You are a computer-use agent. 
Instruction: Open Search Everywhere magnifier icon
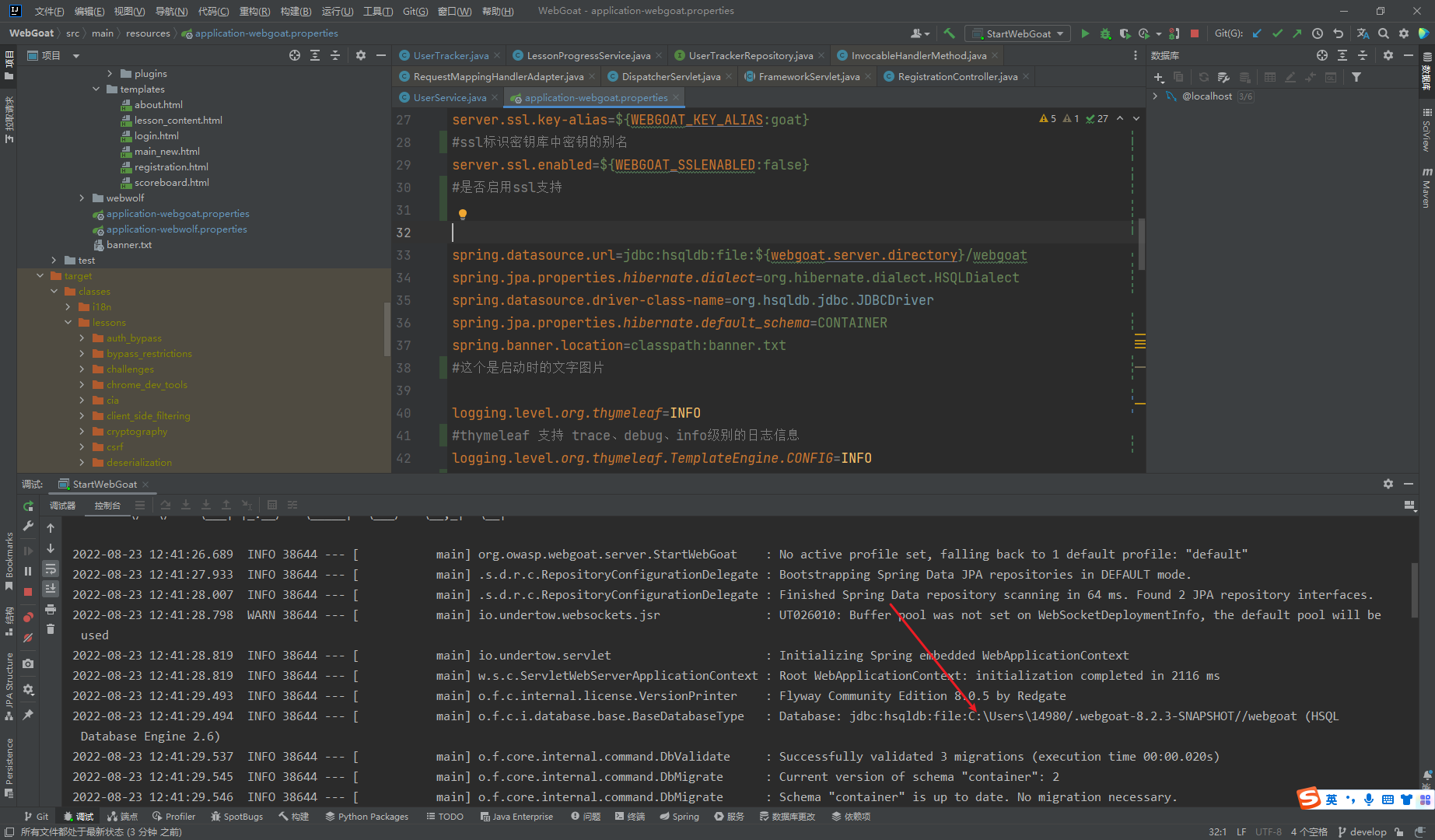(1384, 33)
